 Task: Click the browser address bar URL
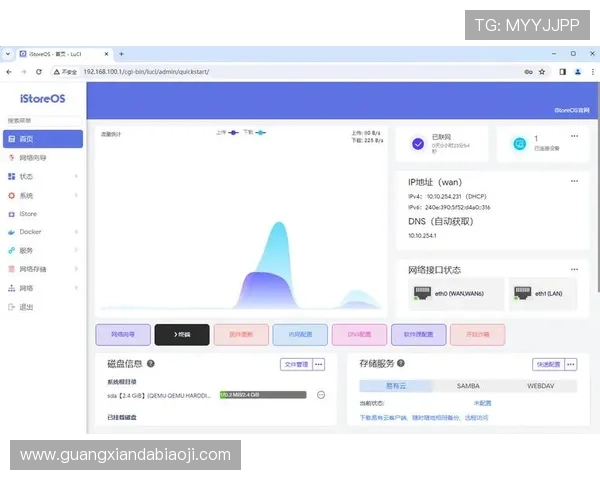146,72
